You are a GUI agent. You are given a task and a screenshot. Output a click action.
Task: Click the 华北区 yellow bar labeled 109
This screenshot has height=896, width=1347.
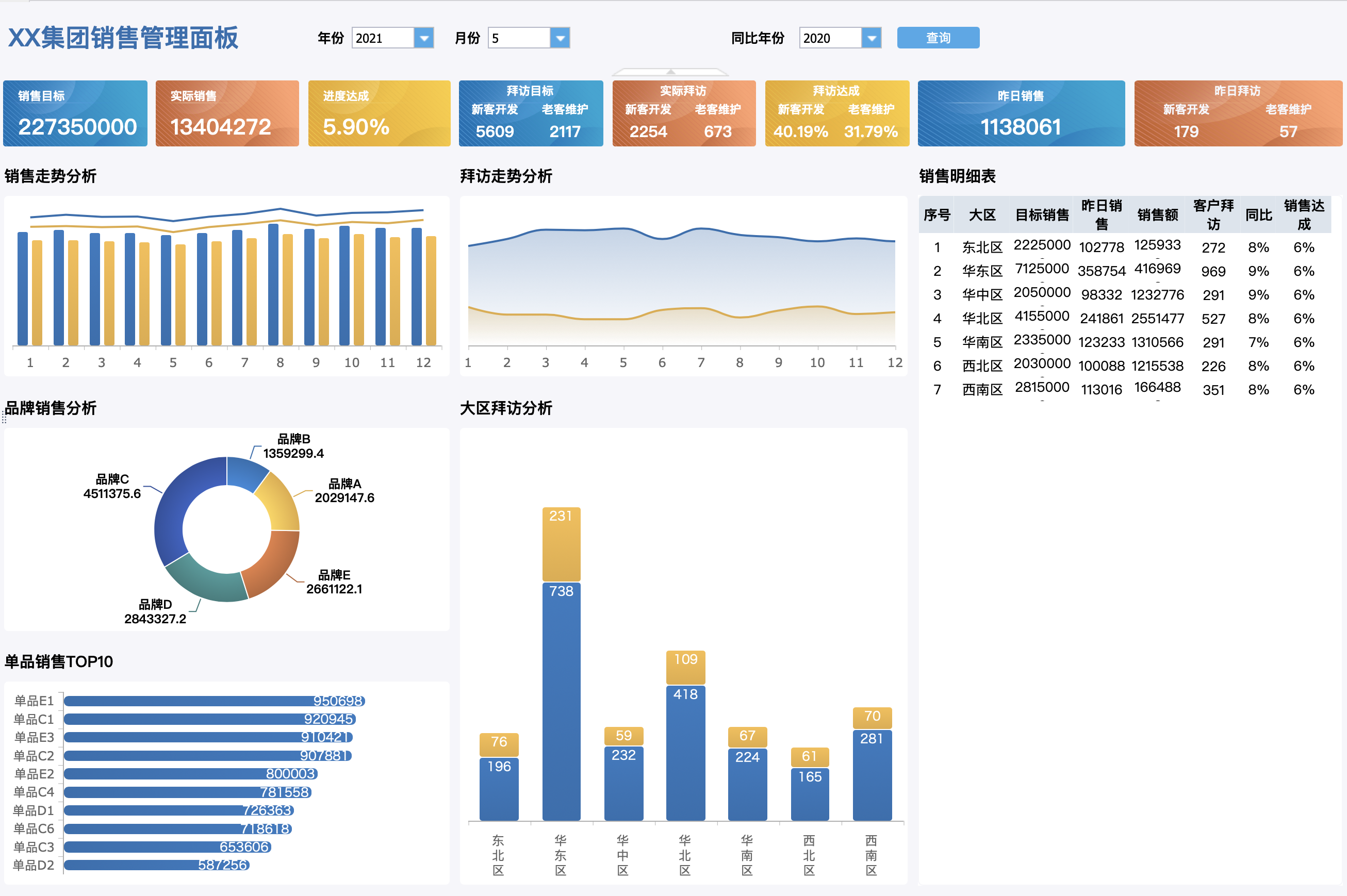685,667
